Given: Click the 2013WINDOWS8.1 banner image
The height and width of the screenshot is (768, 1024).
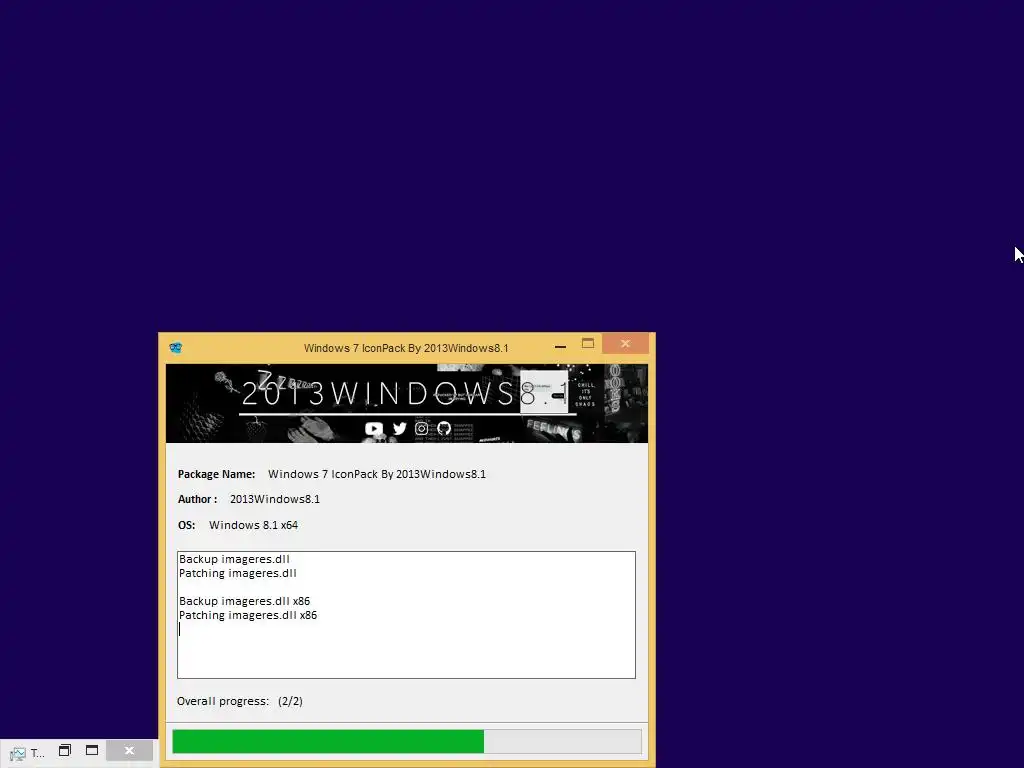Looking at the screenshot, I should coord(407,404).
